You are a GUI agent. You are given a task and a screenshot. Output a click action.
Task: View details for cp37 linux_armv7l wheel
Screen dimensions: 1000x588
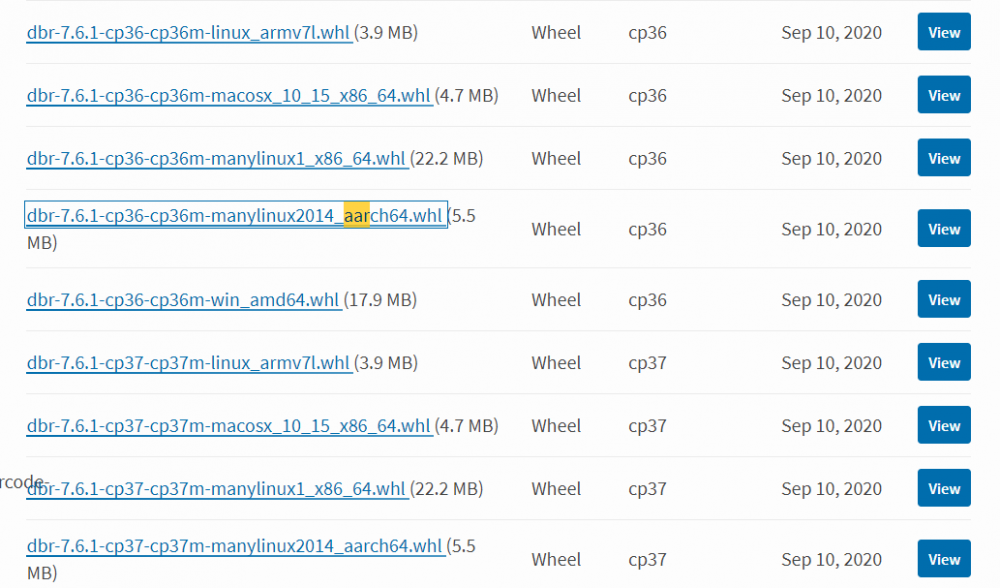(943, 362)
